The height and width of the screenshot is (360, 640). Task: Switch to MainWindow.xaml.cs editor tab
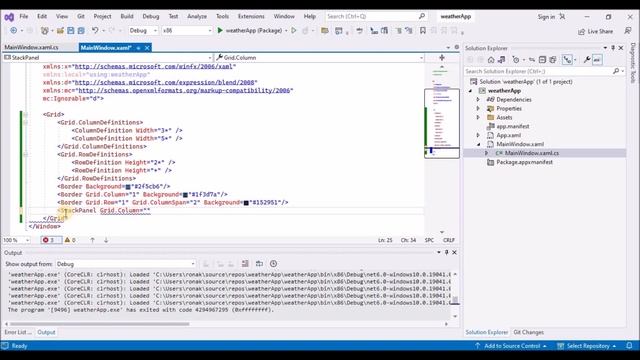click(x=31, y=47)
